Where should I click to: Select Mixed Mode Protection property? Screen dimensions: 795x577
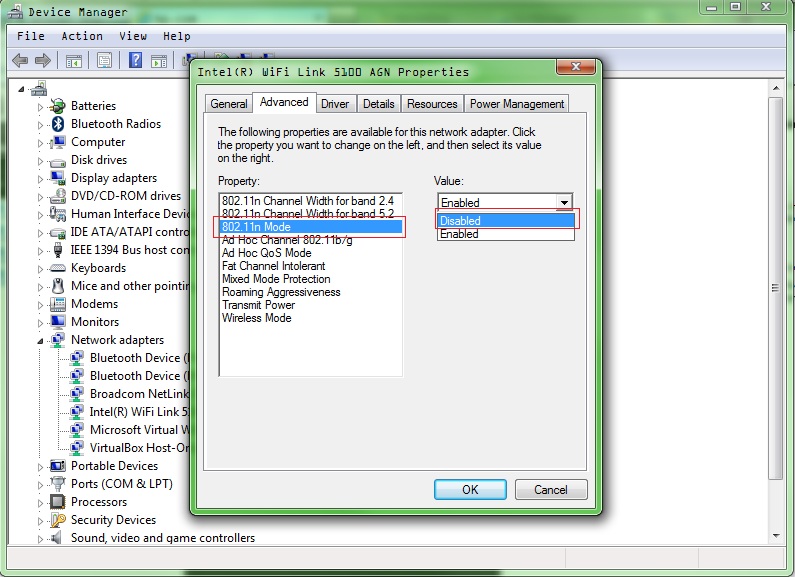[x=311, y=279]
